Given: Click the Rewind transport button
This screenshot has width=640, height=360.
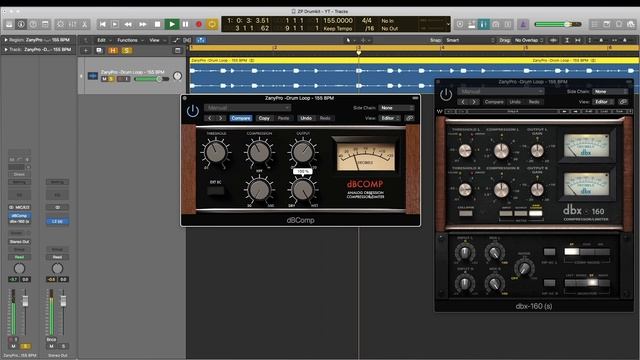Looking at the screenshot, I should click(128, 24).
